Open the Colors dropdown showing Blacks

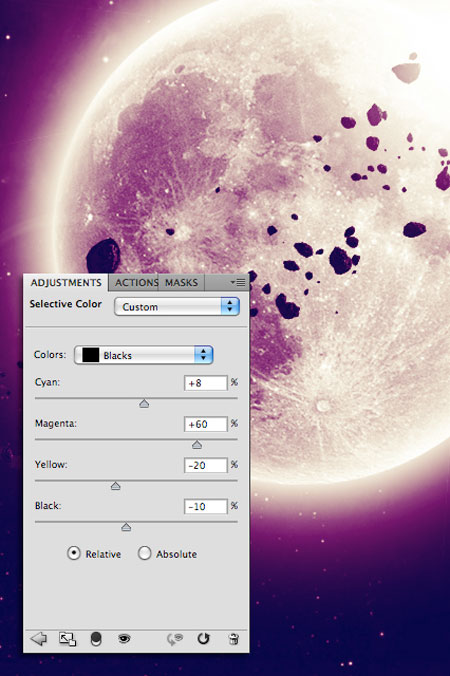(x=144, y=355)
